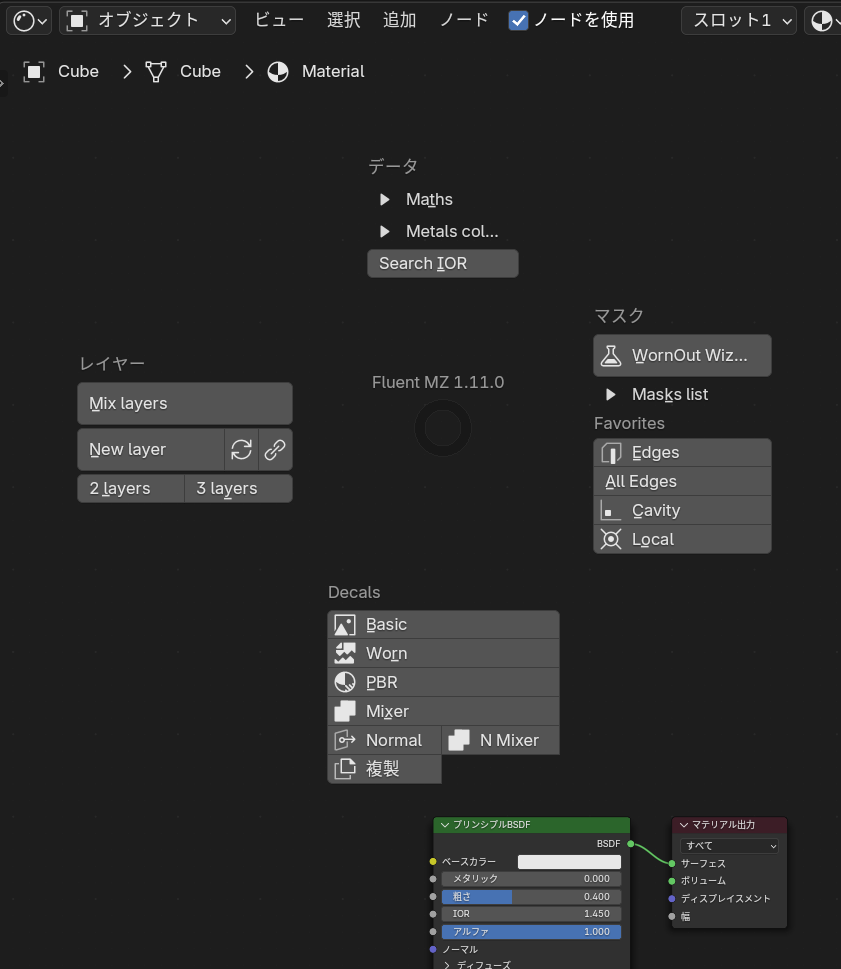This screenshot has width=841, height=969.
Task: Add a Basic decal
Action: click(443, 625)
